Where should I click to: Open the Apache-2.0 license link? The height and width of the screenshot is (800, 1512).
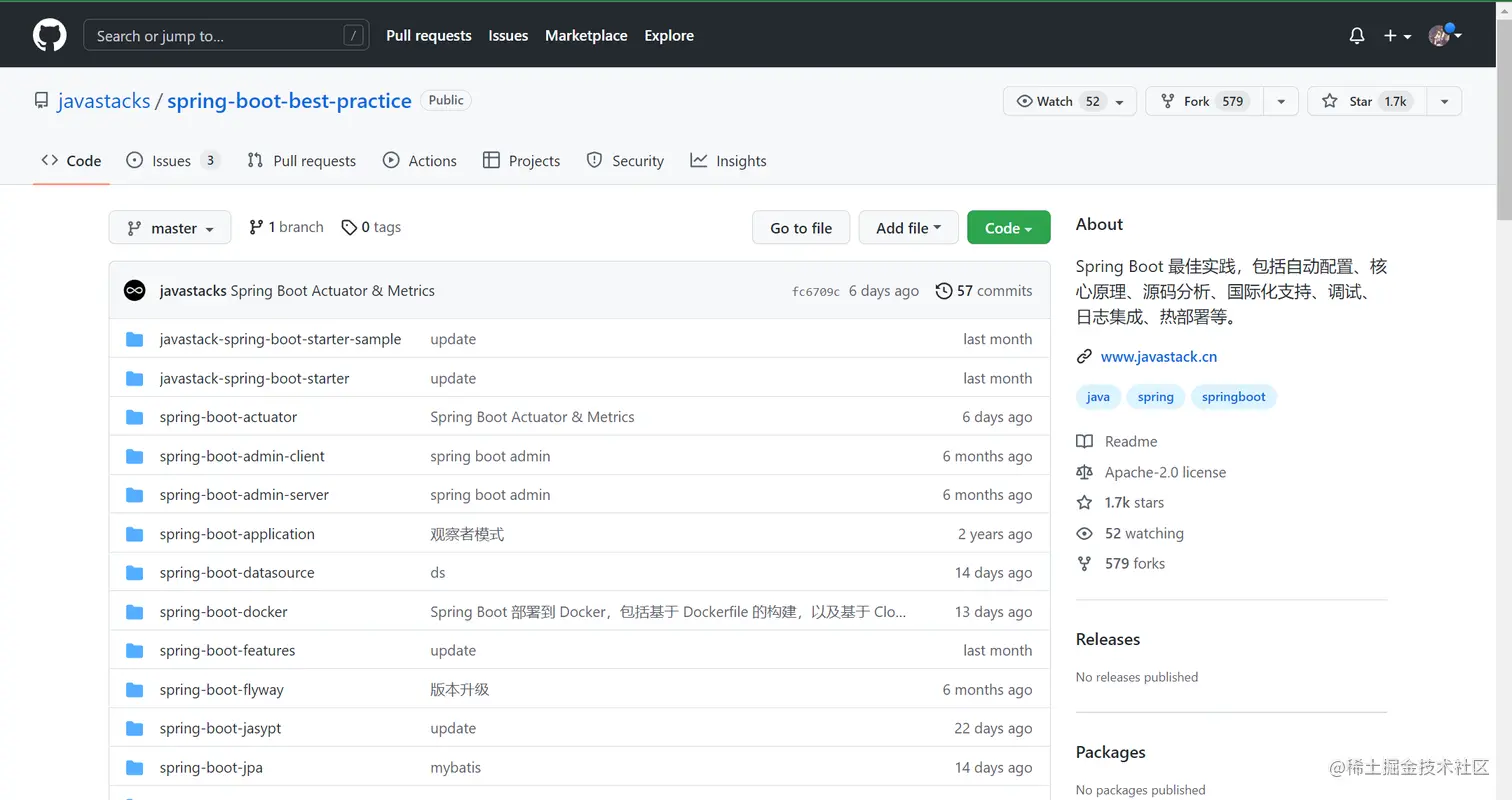pos(1151,472)
